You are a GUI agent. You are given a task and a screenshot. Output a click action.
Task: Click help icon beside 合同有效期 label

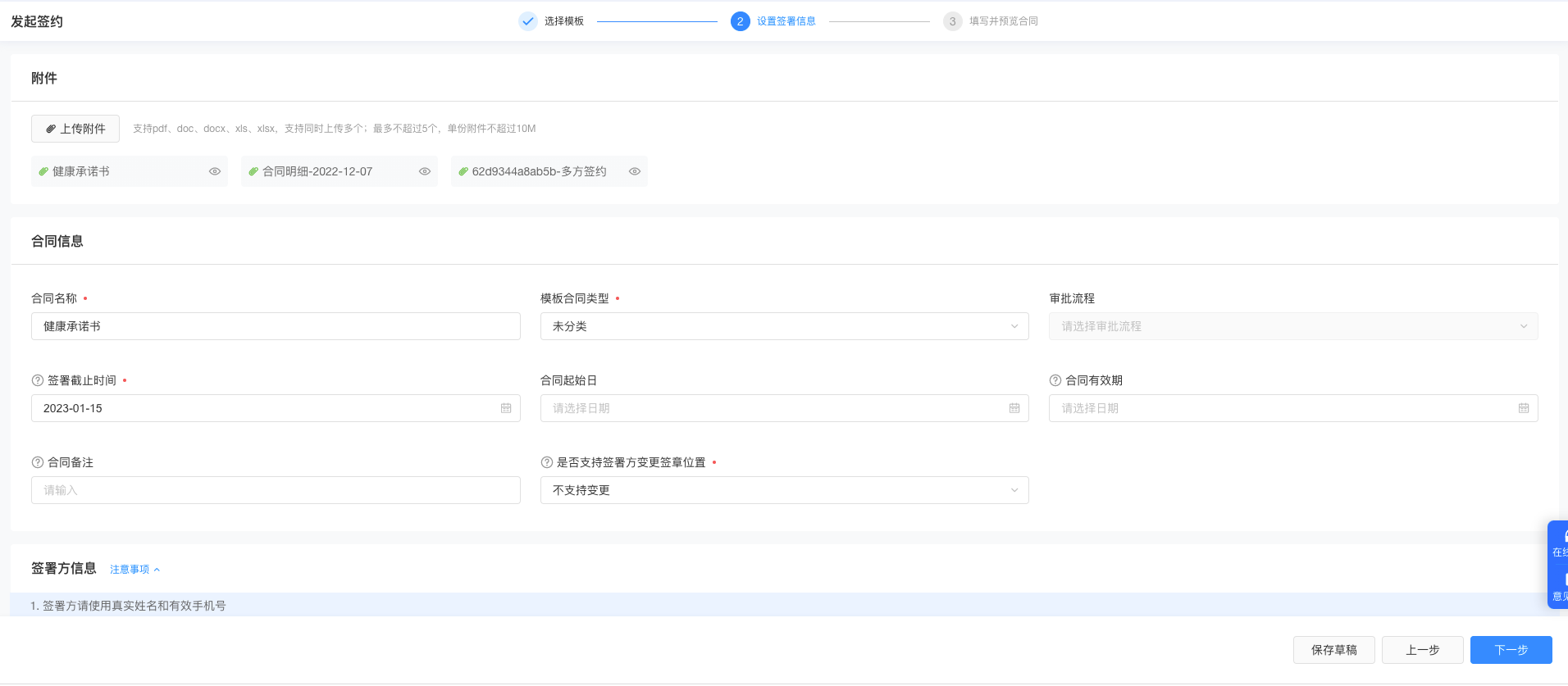(1055, 380)
